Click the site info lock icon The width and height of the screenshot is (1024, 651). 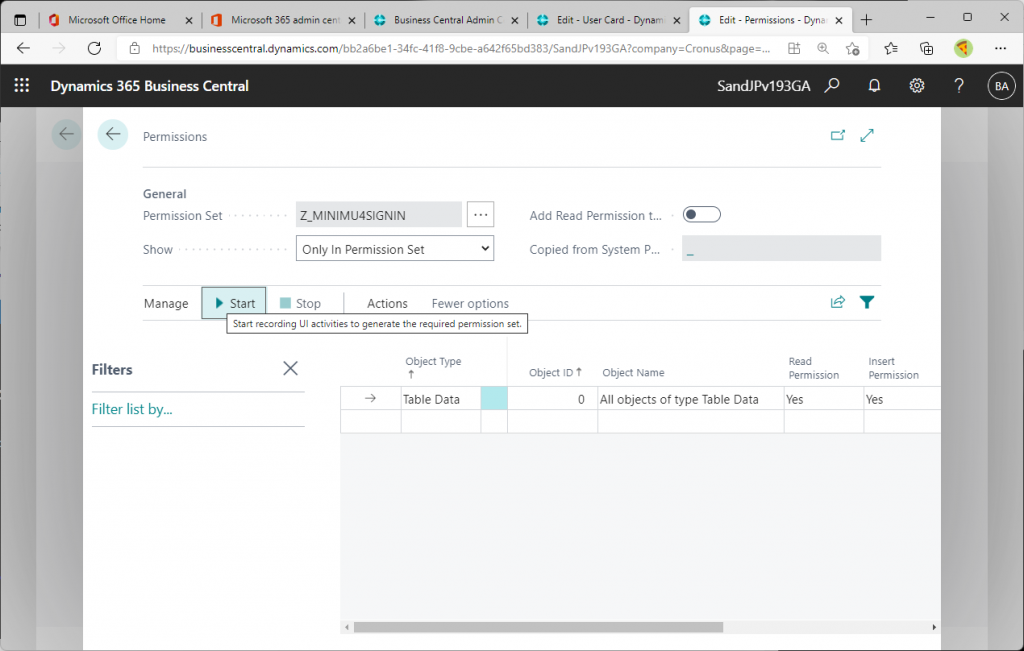pos(135,48)
